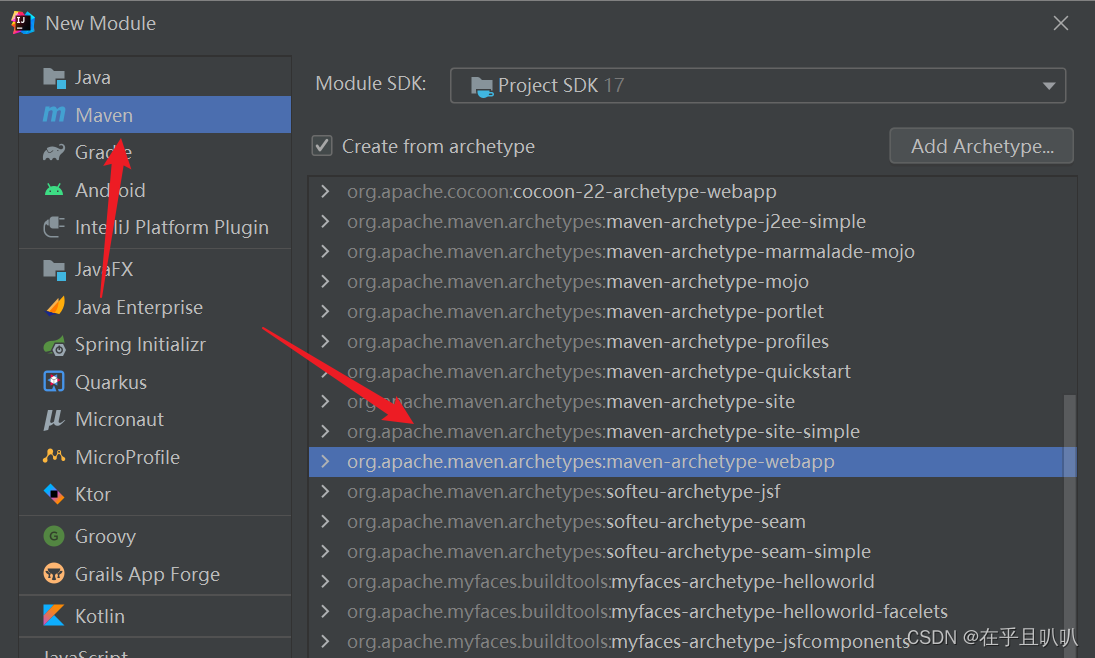Expand maven-archetype-marmalade-mojo entry
The width and height of the screenshot is (1095, 658).
coord(325,251)
